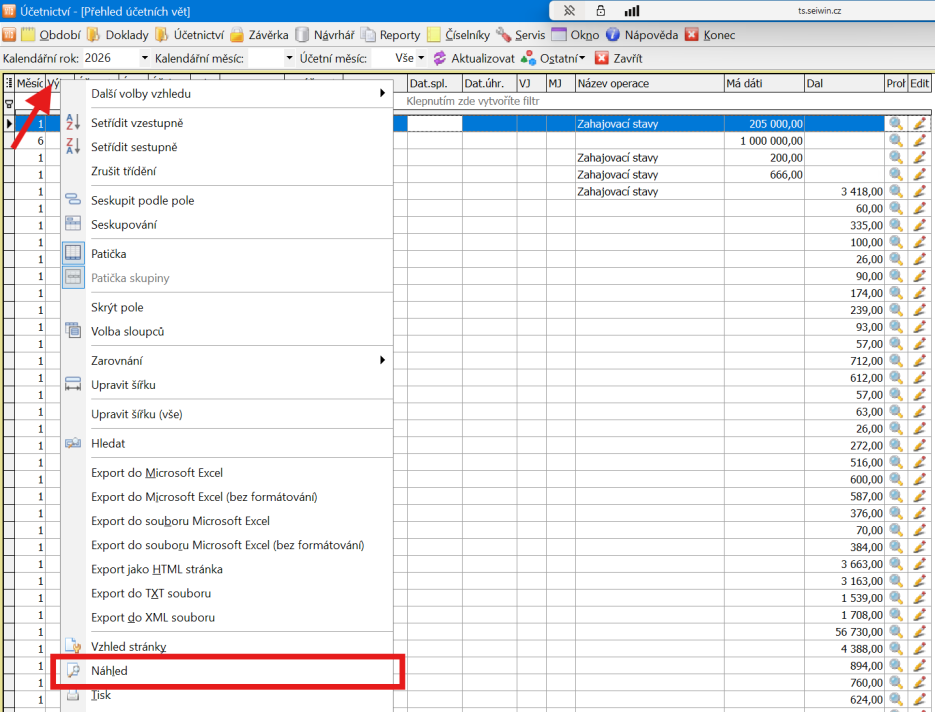
Task: Select Export do souboru Microsoft Excel (bez formátování)
Action: coord(227,545)
